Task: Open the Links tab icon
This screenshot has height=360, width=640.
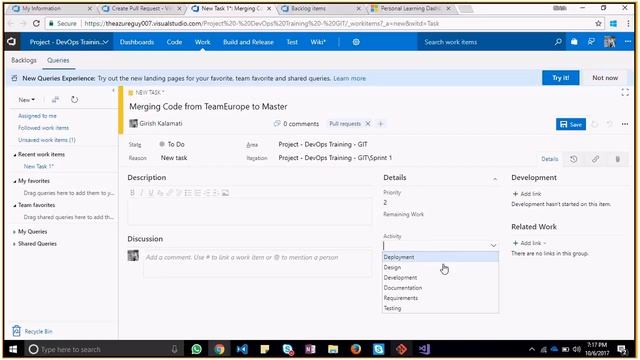Action: pyautogui.click(x=596, y=159)
